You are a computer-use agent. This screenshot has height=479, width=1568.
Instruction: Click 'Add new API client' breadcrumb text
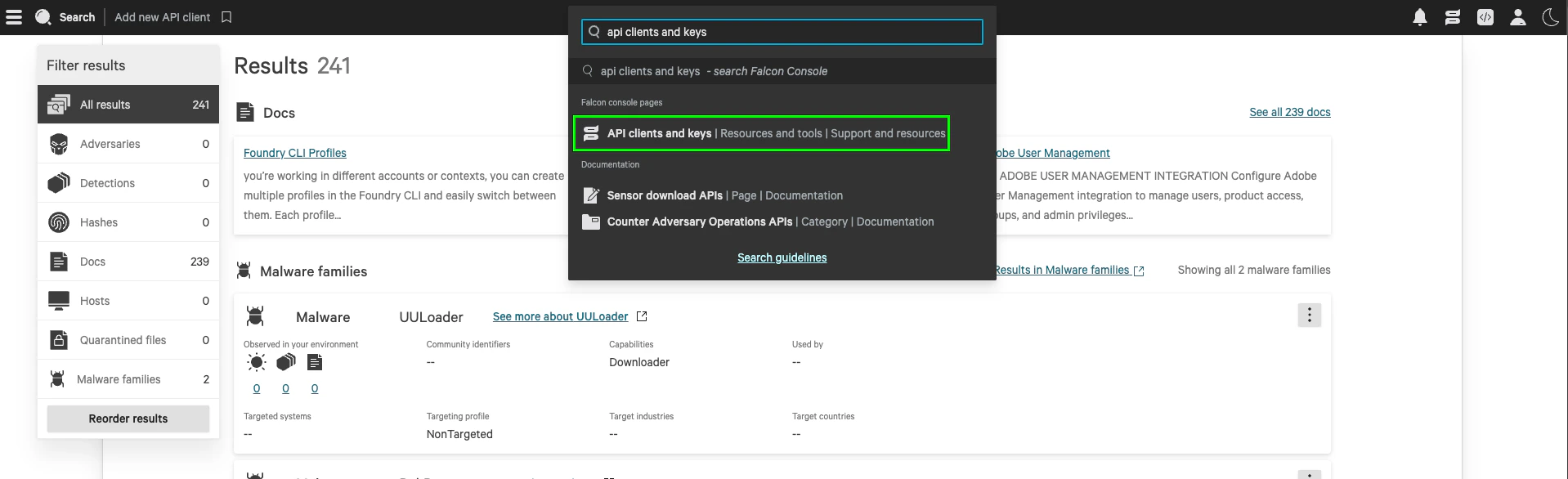coord(163,17)
